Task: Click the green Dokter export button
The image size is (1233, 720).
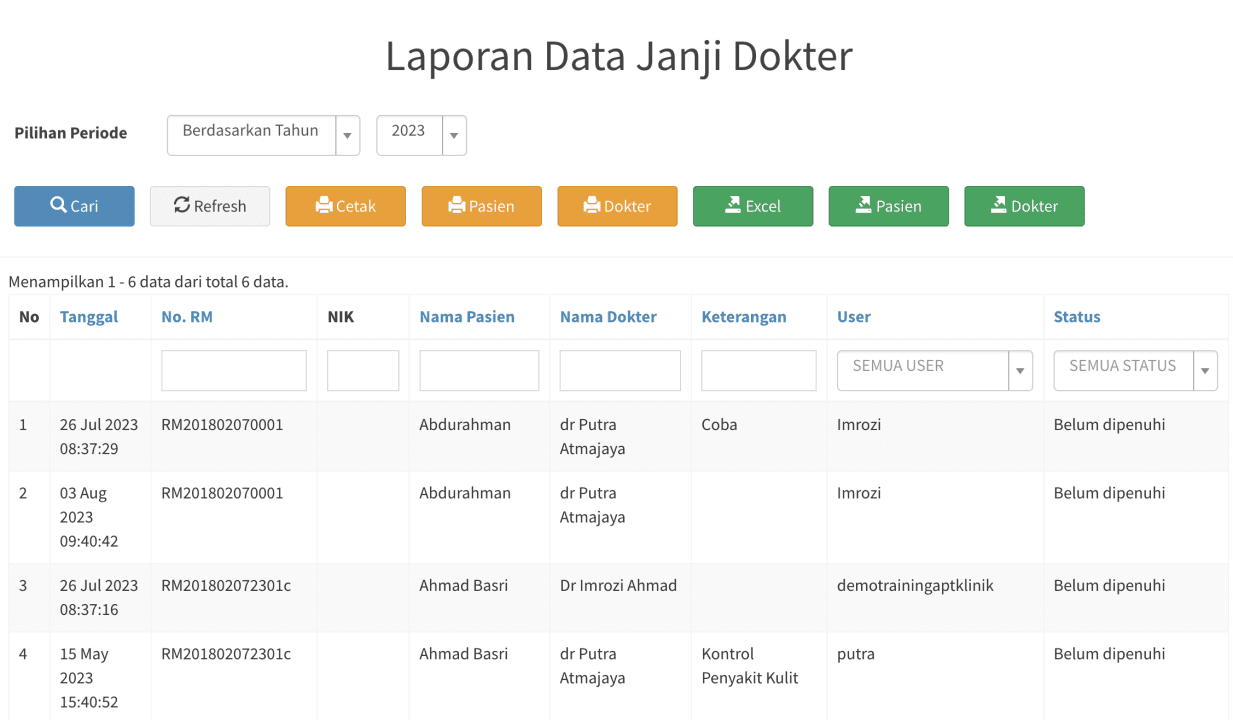Action: 1024,206
